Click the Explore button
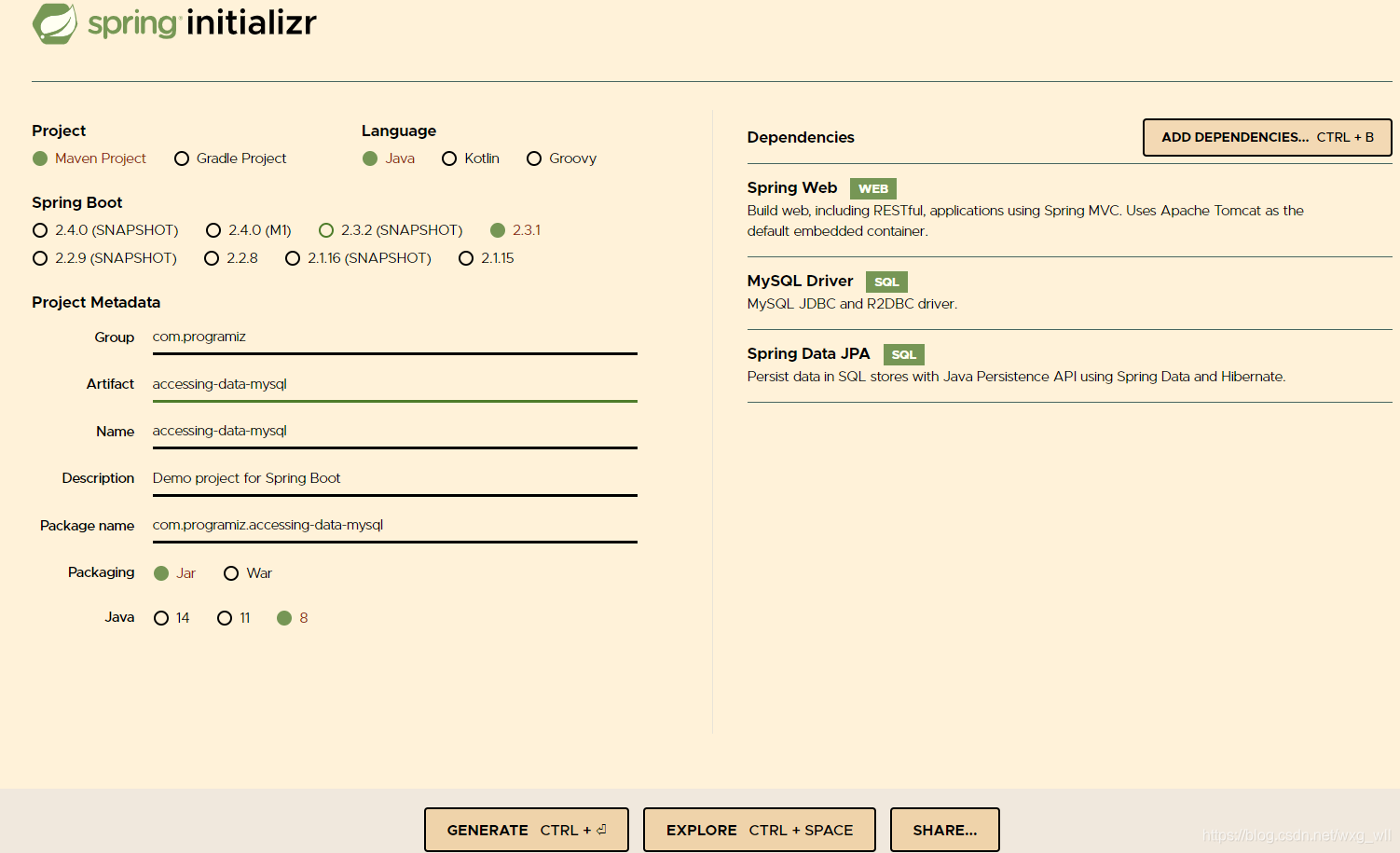The image size is (1400, 853). point(760,830)
